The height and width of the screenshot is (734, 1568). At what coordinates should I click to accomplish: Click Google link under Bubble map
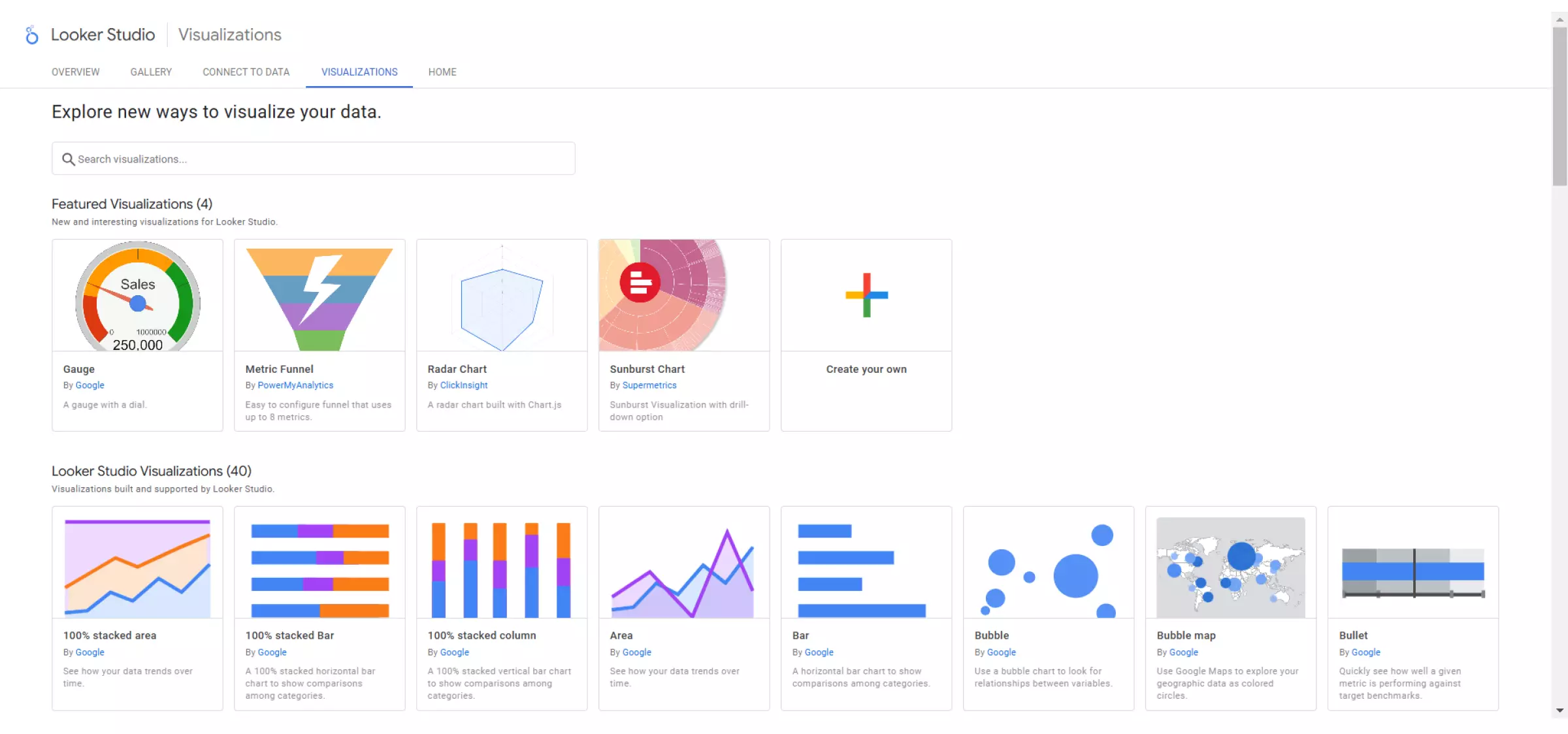[x=1183, y=652]
